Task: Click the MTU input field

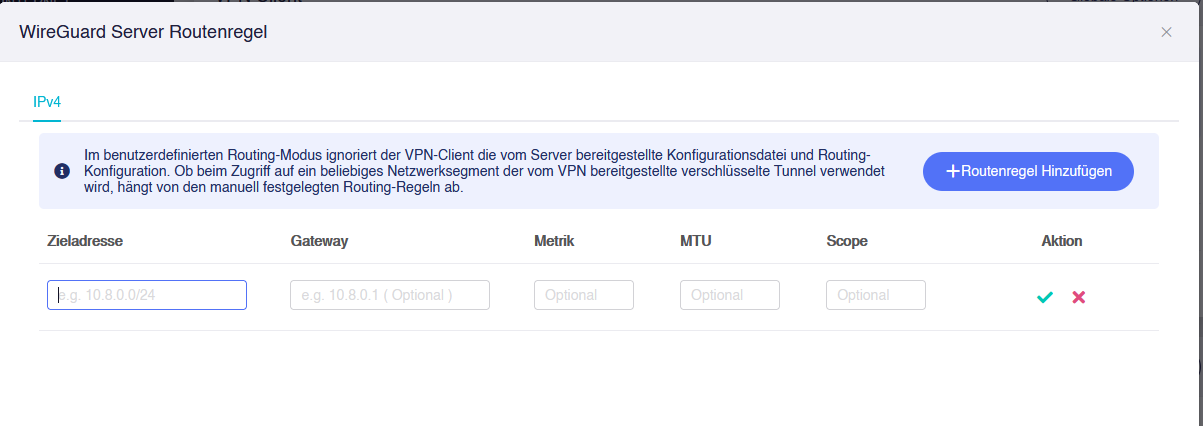Action: tap(730, 295)
